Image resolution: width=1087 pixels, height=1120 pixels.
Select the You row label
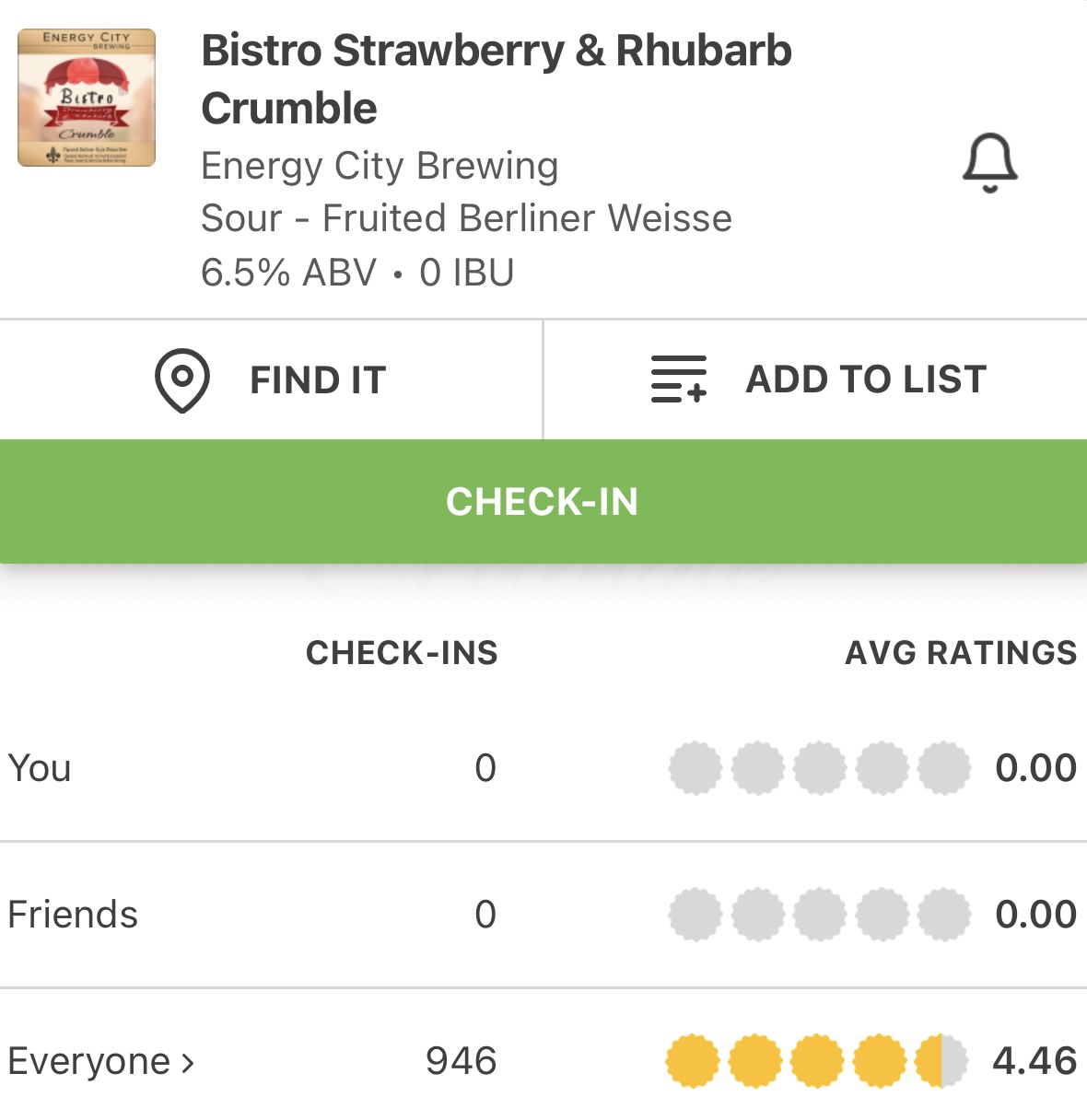[40, 768]
